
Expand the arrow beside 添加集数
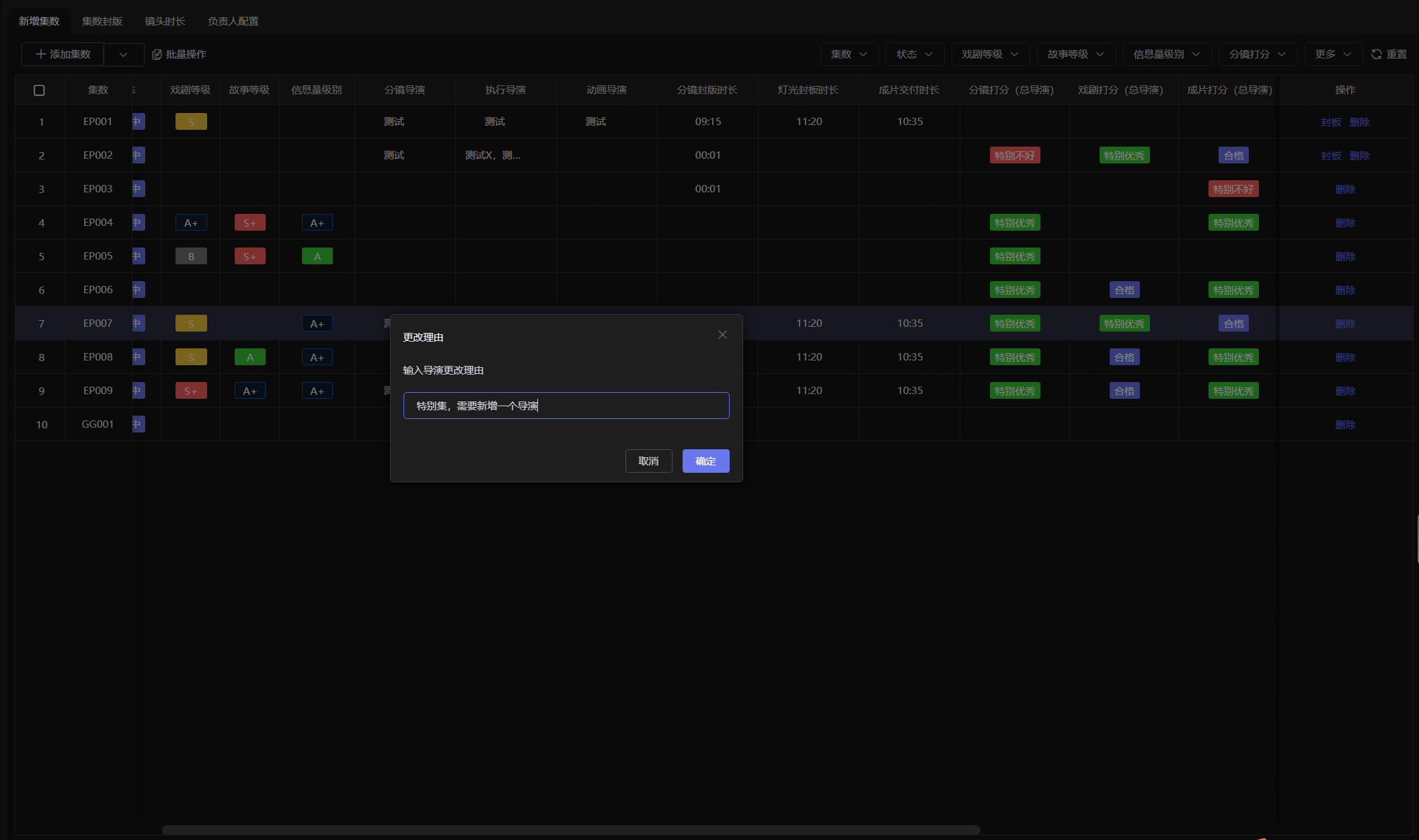pyautogui.click(x=123, y=54)
